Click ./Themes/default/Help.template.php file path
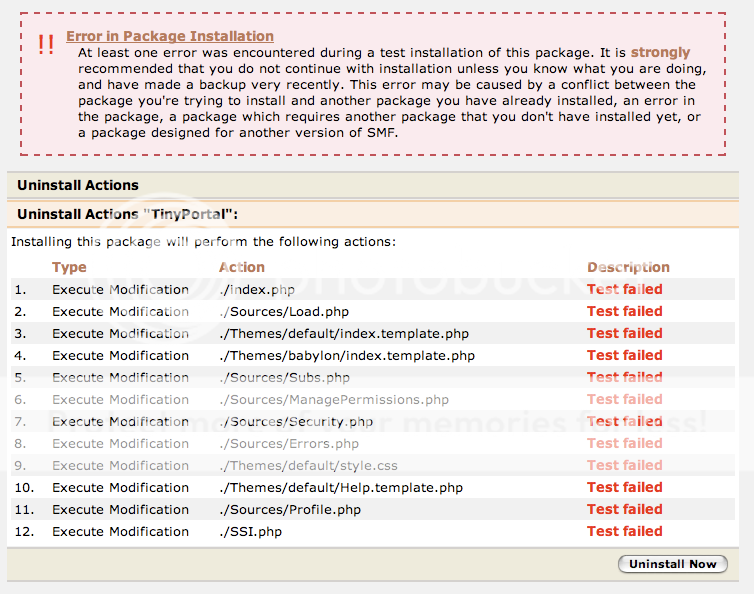Viewport: 754px width, 594px height. 341,488
